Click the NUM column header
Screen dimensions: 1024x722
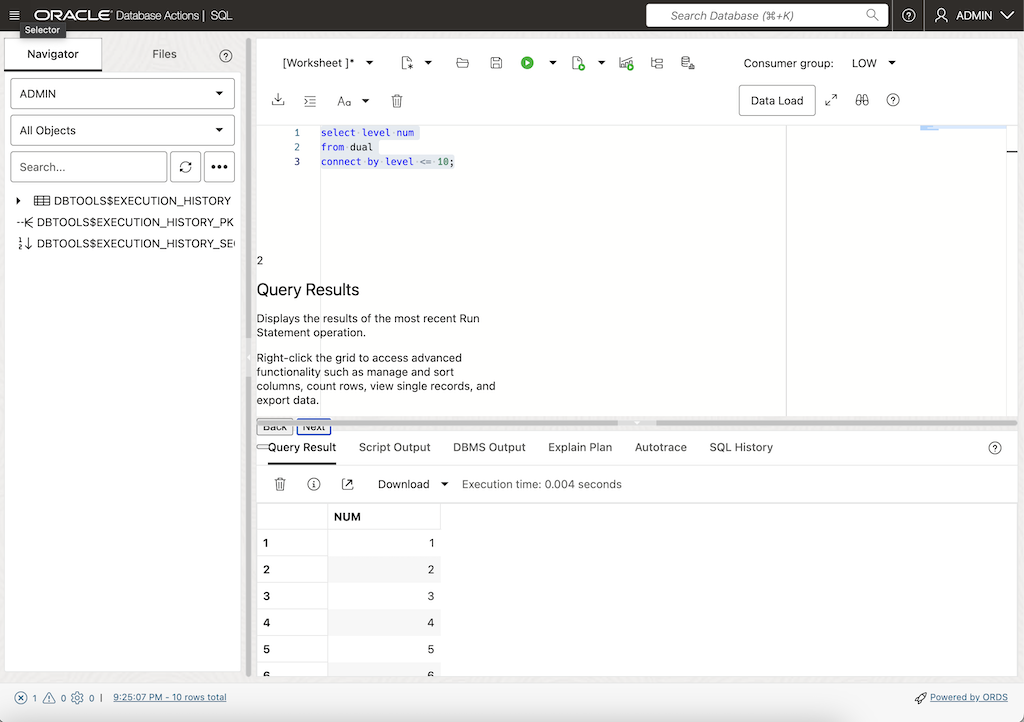[x=383, y=516]
